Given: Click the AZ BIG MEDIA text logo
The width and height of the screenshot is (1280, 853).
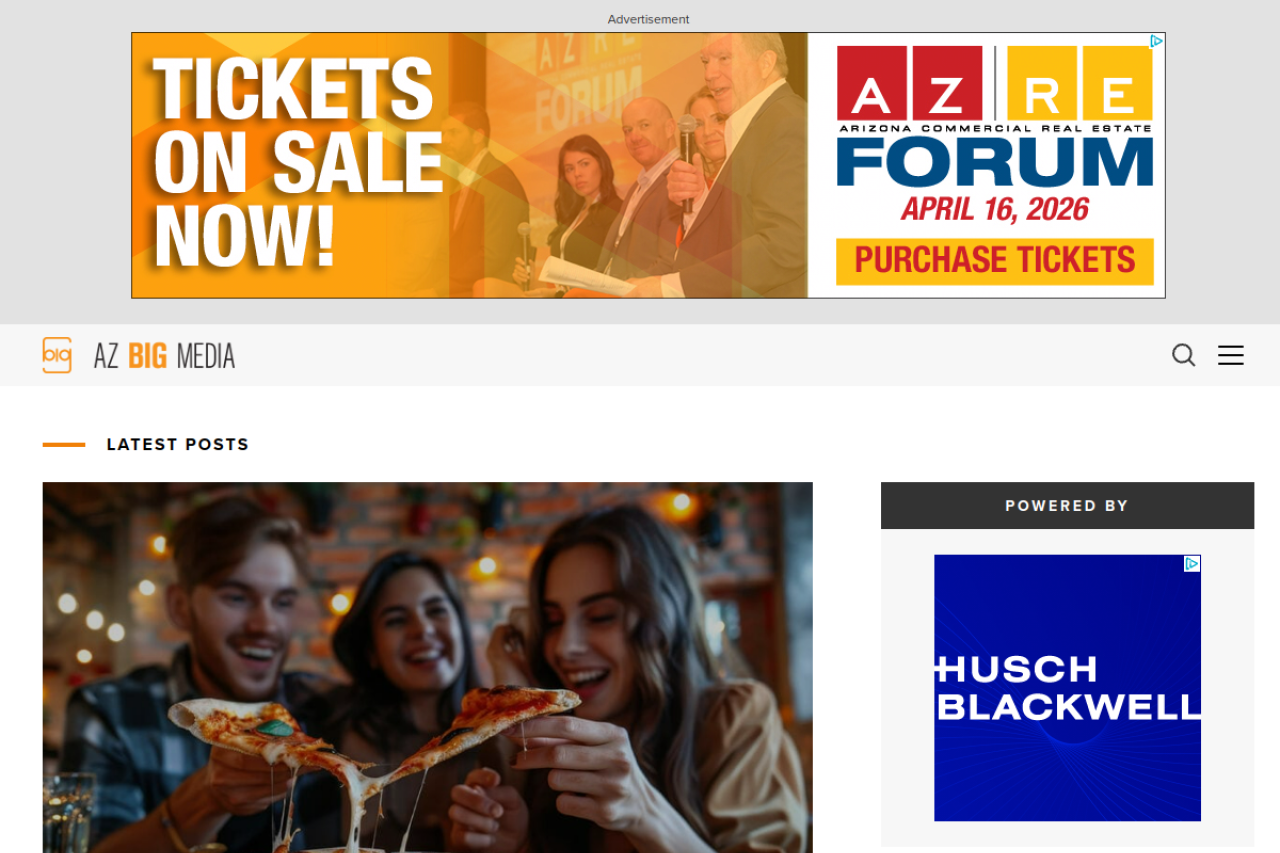Looking at the screenshot, I should point(164,356).
